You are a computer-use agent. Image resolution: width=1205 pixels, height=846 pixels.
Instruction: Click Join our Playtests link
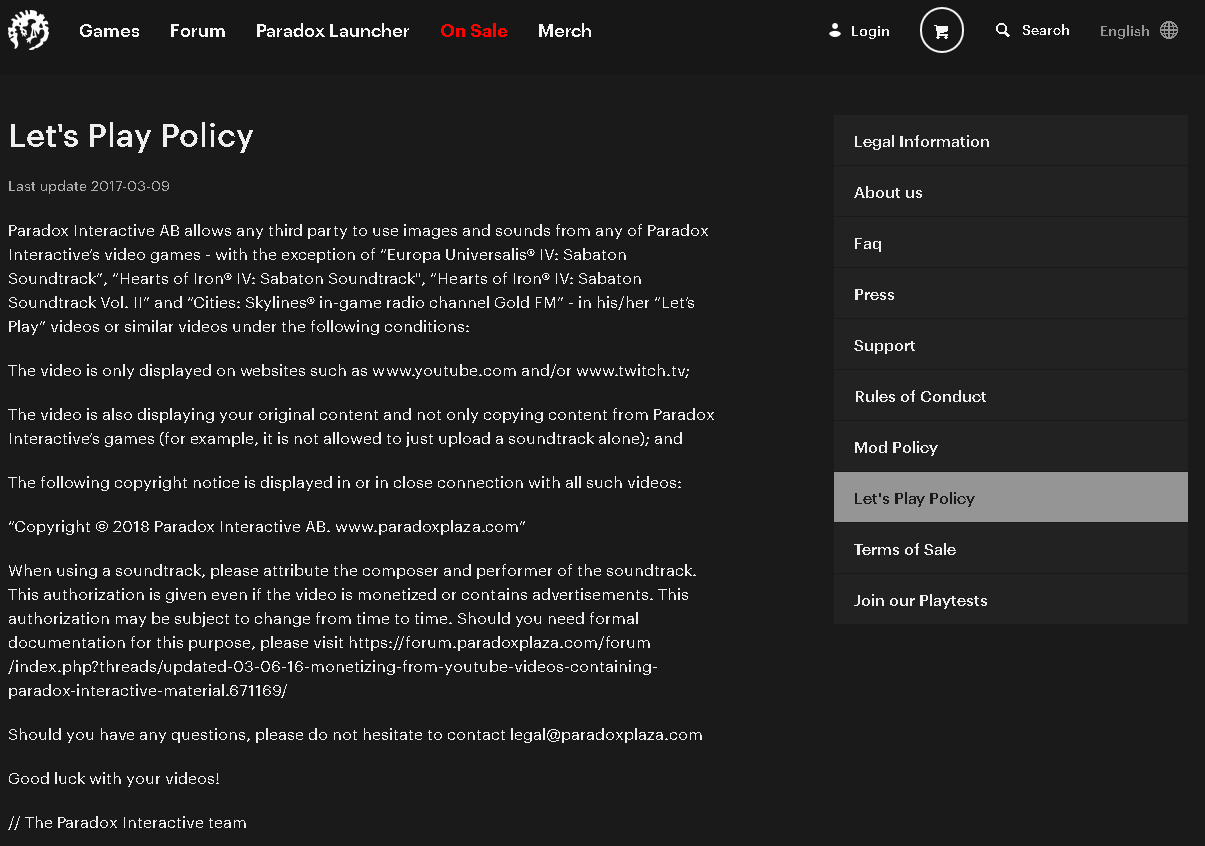pyautogui.click(x=920, y=600)
